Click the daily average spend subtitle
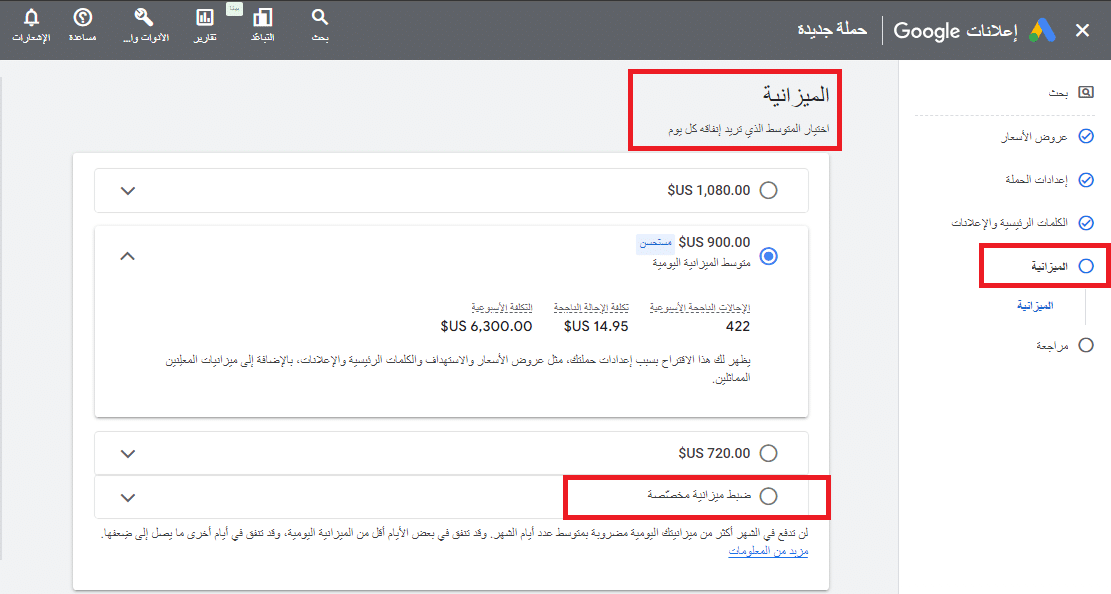Image resolution: width=1111 pixels, height=594 pixels. [748, 129]
